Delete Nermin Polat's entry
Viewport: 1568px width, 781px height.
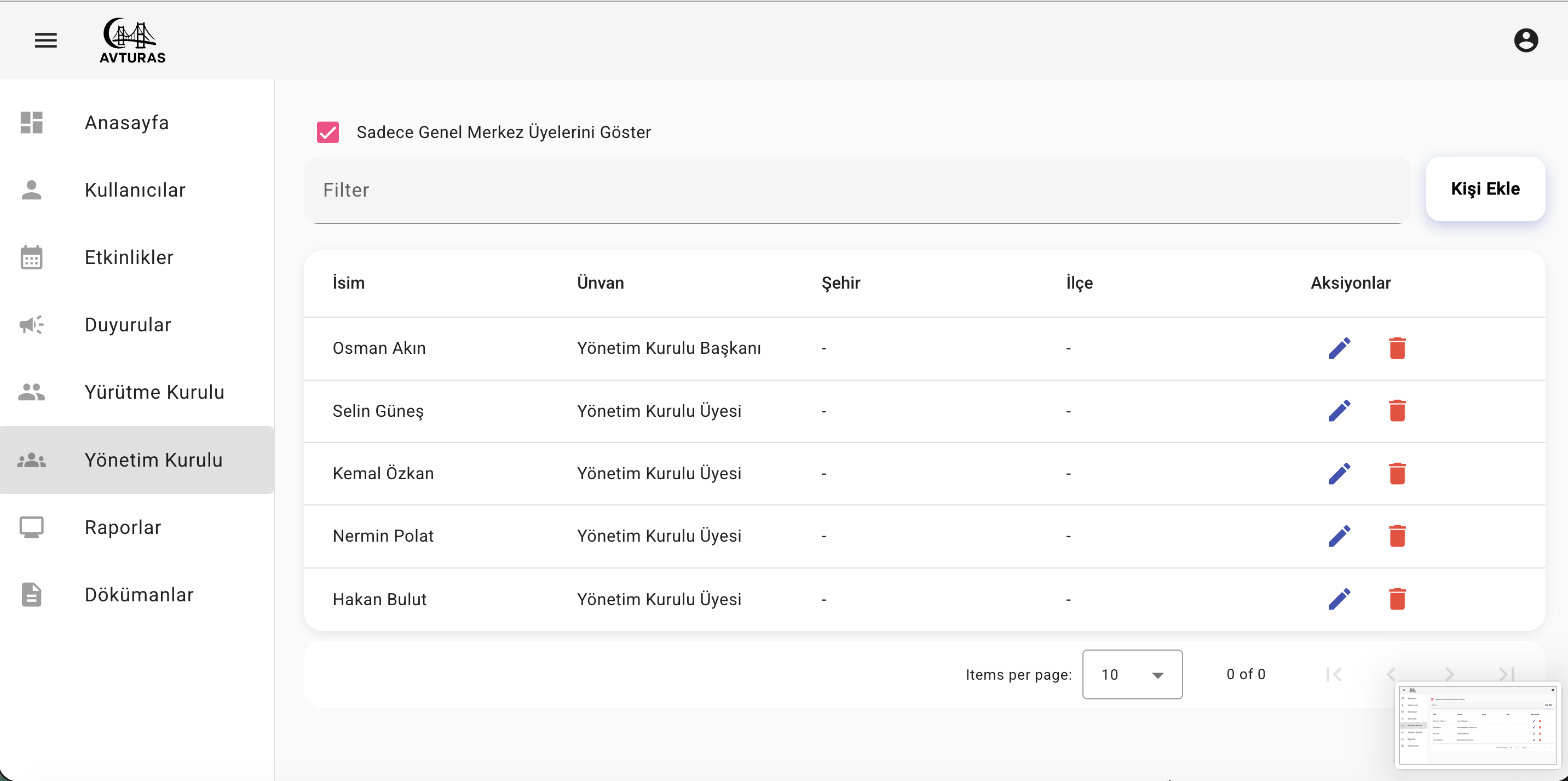tap(1397, 536)
